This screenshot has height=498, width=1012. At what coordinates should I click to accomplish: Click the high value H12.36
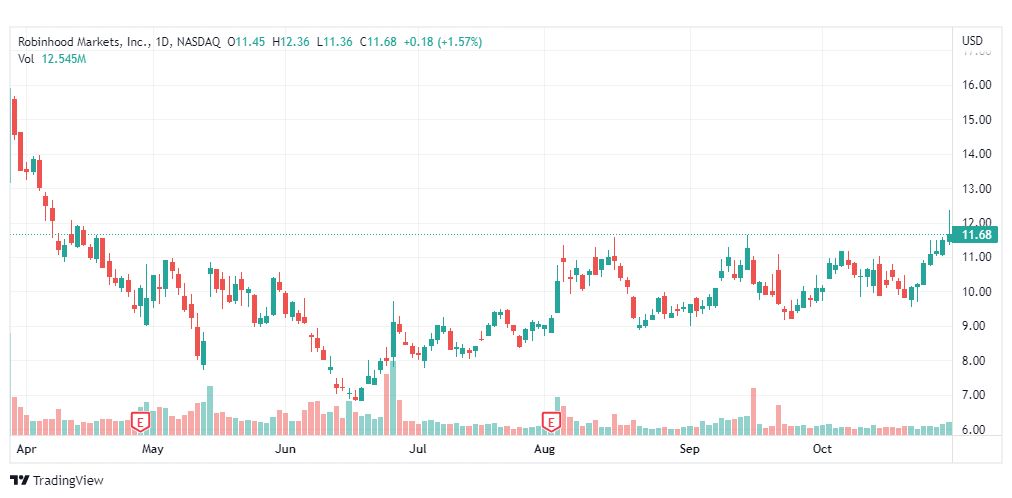pyautogui.click(x=290, y=42)
